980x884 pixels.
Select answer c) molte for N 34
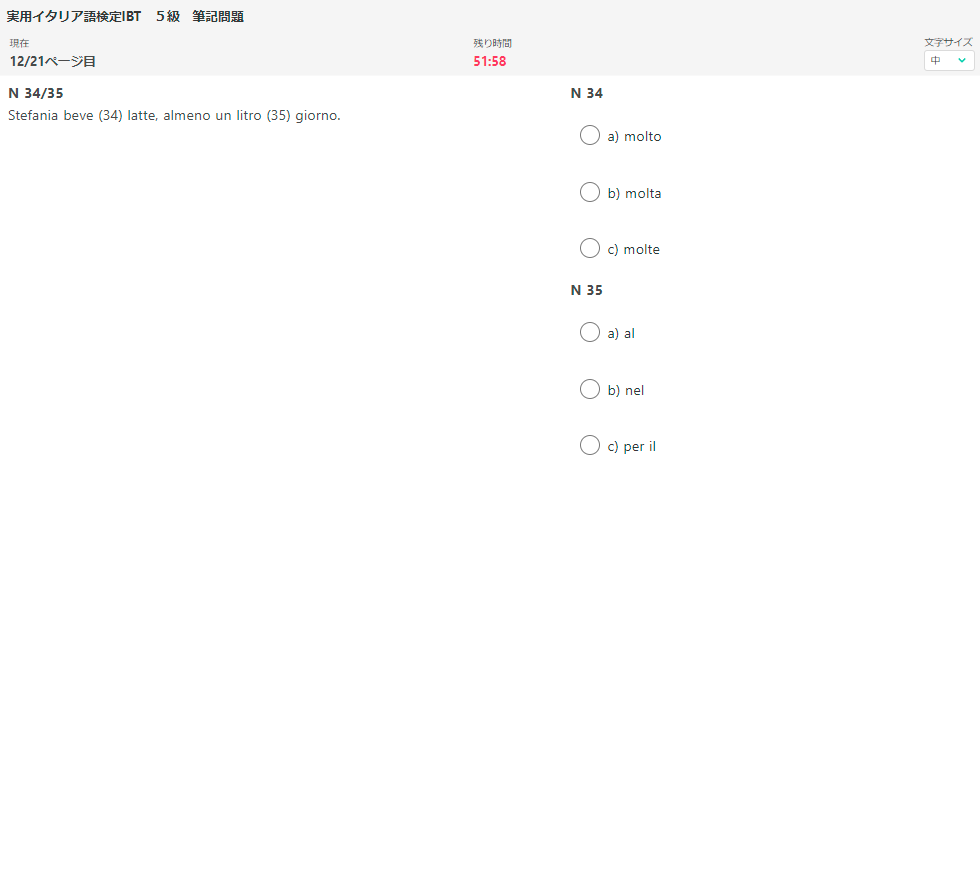pyautogui.click(x=589, y=248)
